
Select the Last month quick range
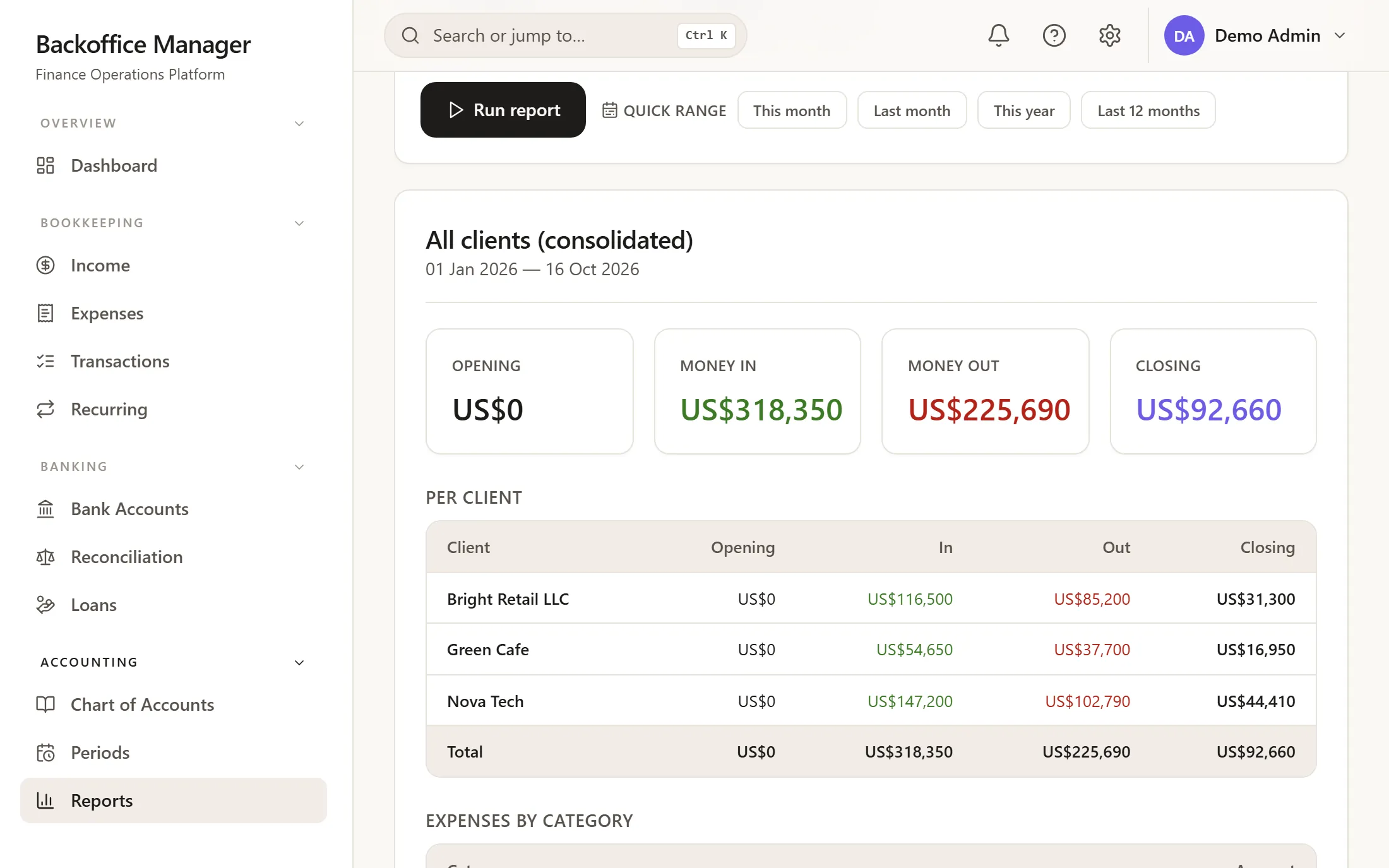(x=912, y=110)
